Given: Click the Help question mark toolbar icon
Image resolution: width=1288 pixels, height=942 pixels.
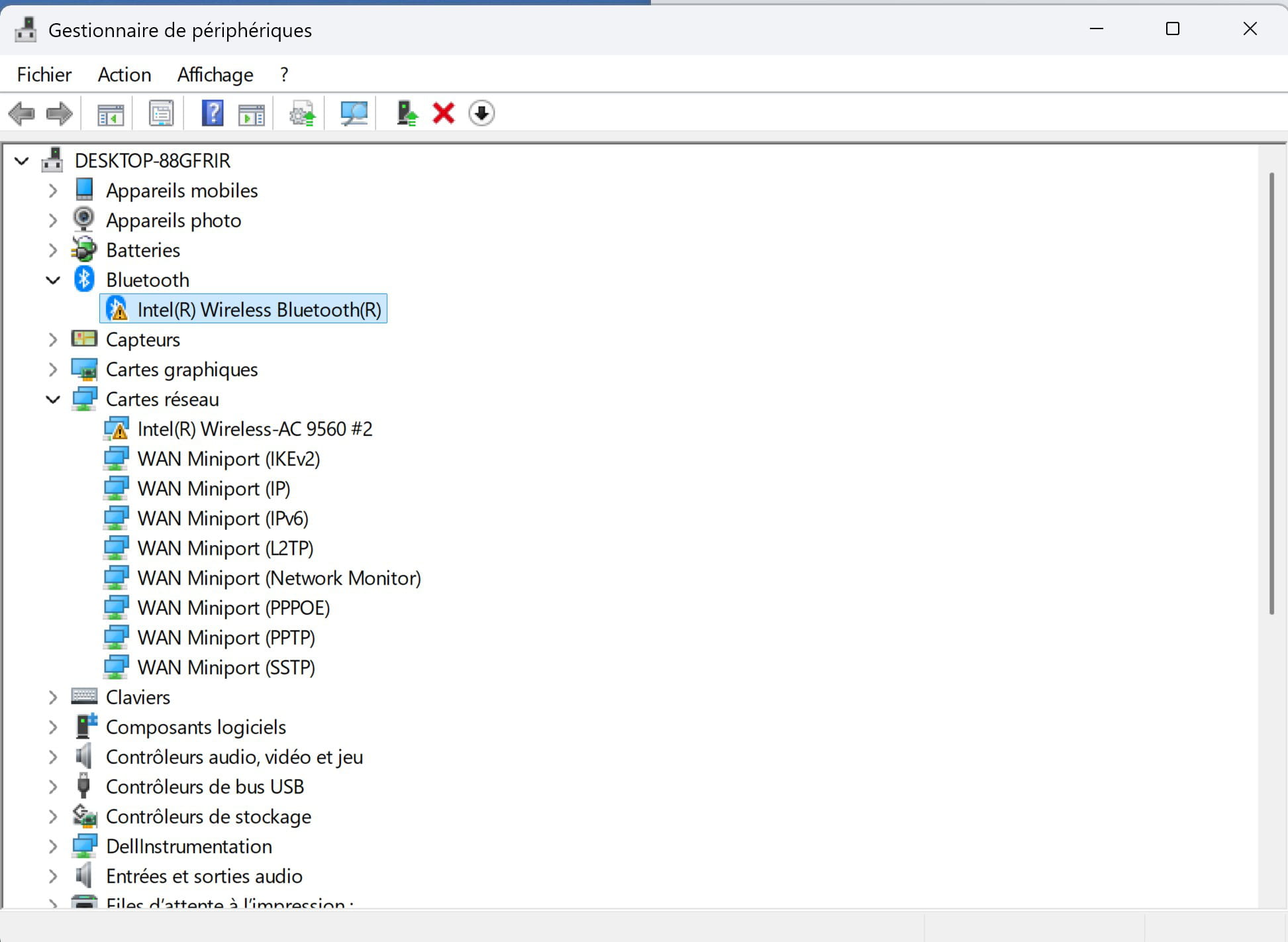Looking at the screenshot, I should (213, 113).
